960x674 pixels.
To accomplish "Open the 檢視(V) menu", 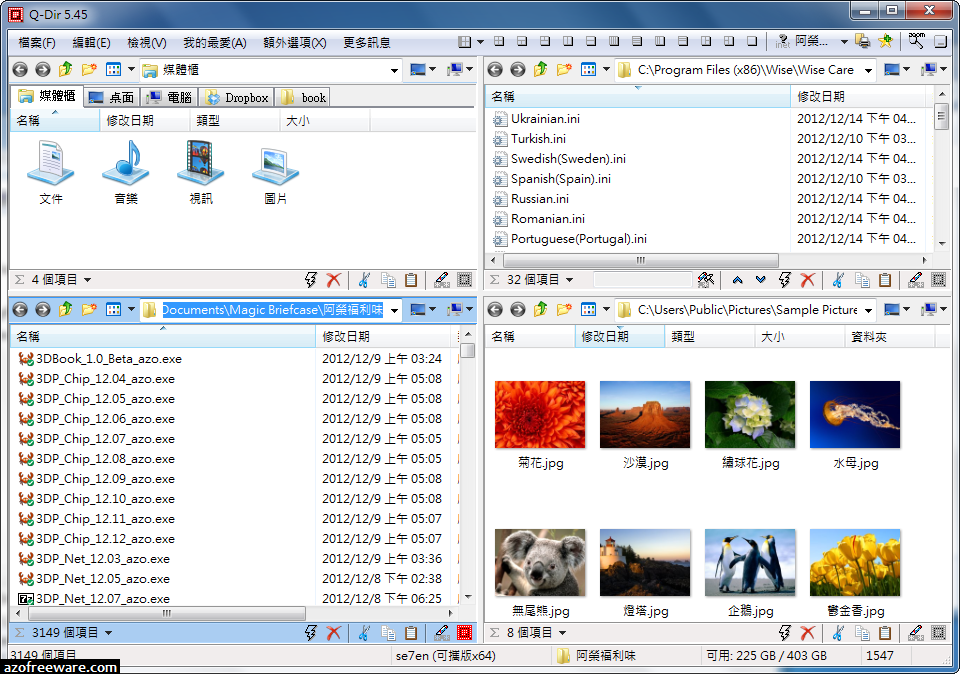I will click(147, 42).
